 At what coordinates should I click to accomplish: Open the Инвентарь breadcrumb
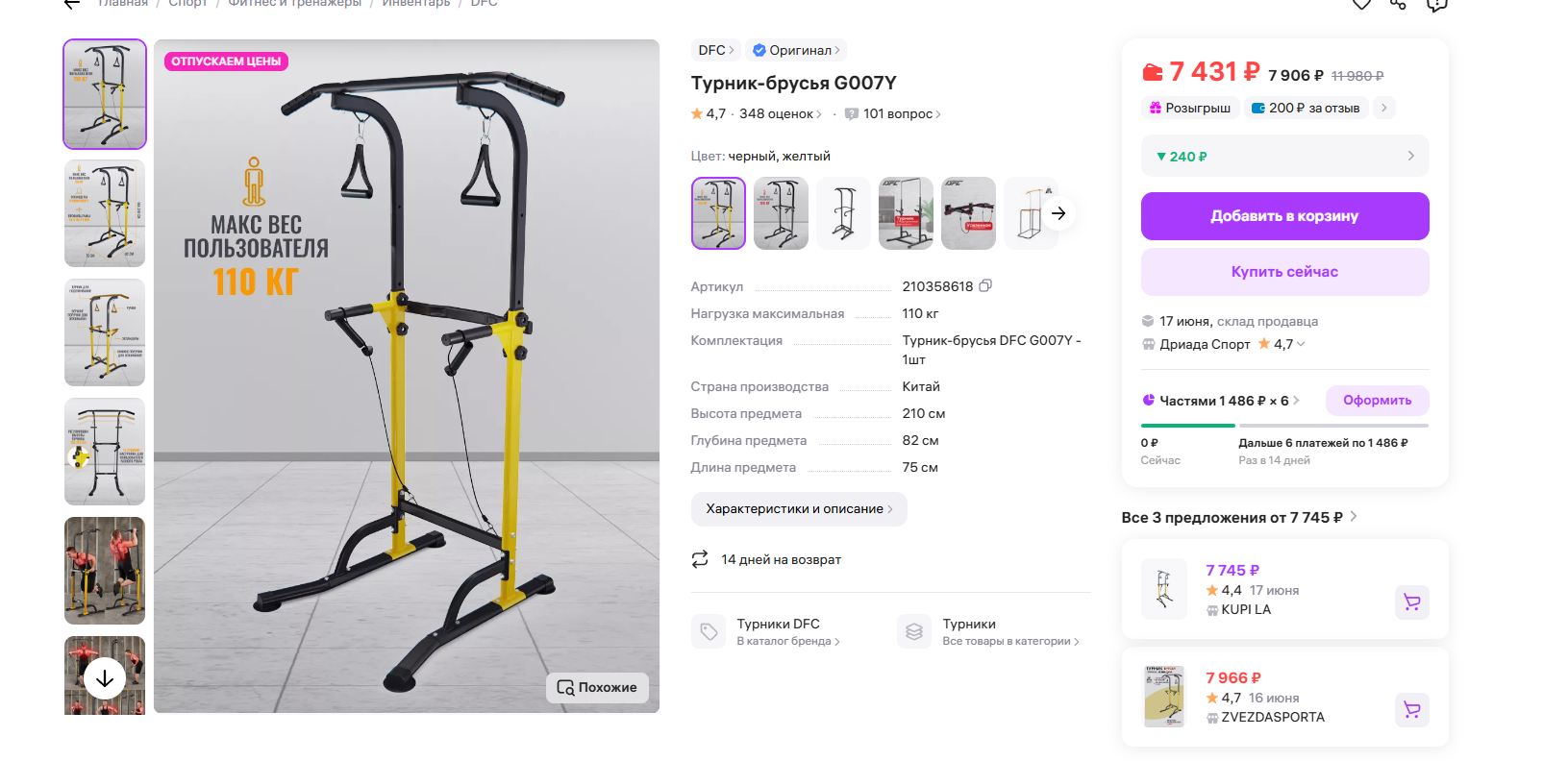tap(415, 4)
